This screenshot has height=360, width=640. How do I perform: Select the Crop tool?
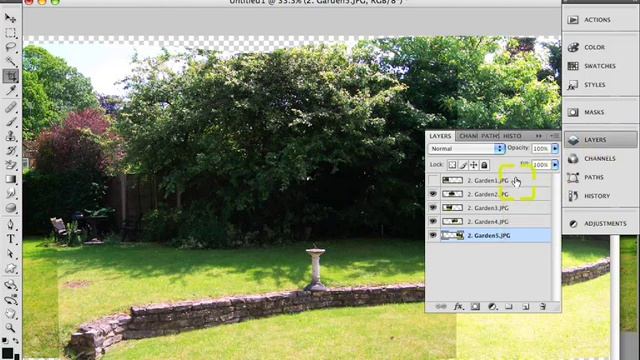11,76
